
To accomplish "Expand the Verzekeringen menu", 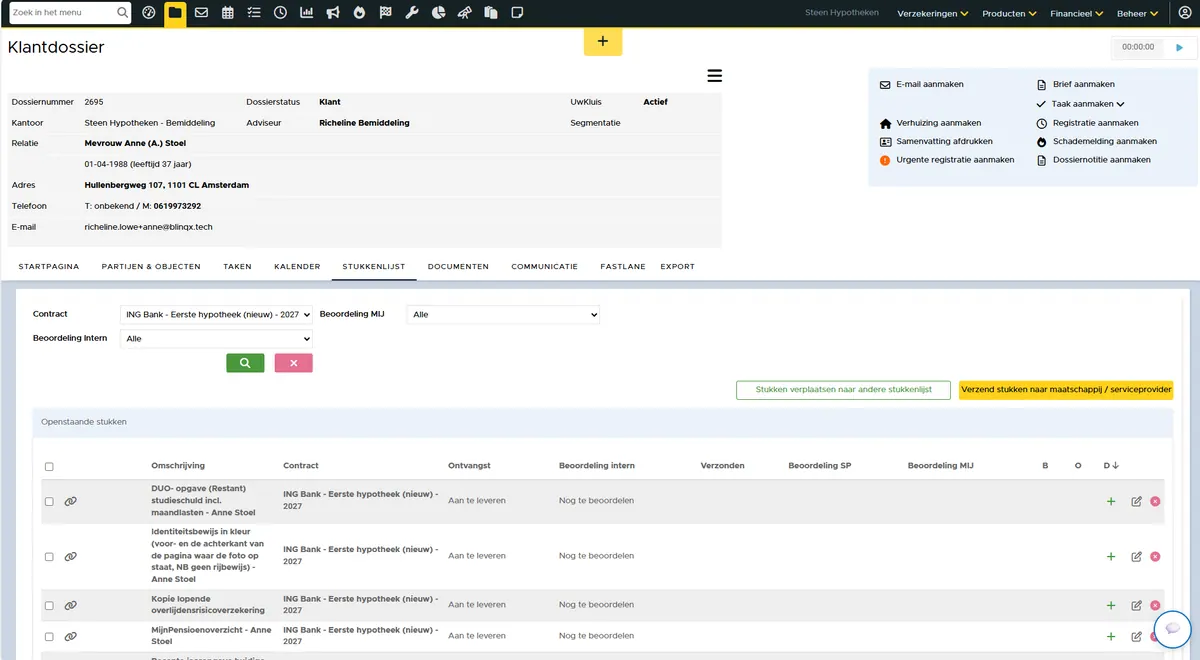I will pyautogui.click(x=933, y=14).
